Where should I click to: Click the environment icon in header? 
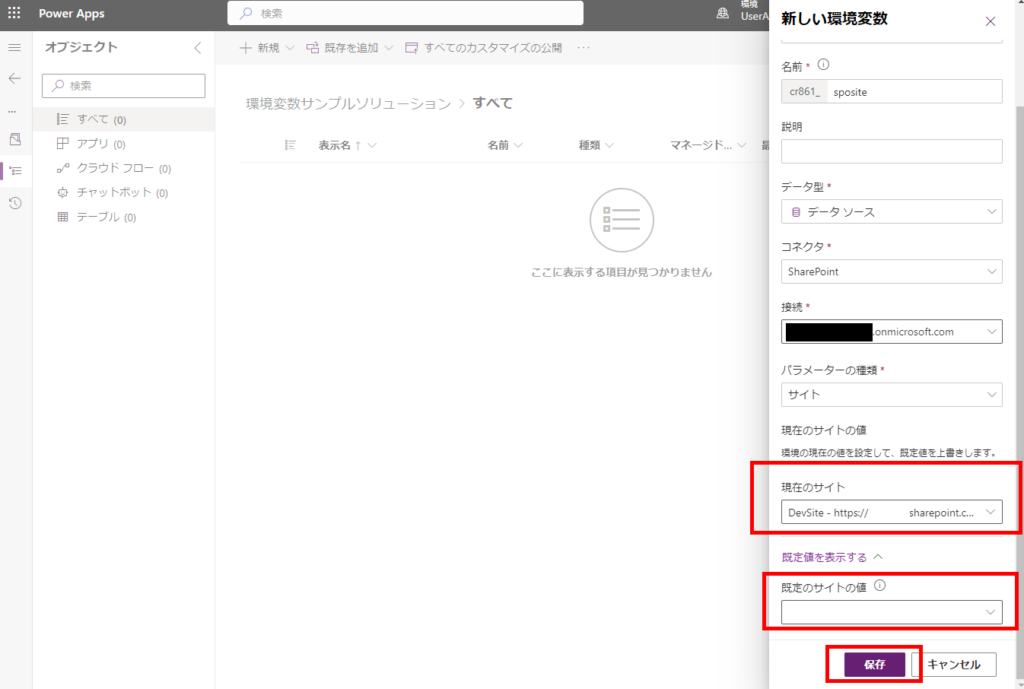point(722,13)
